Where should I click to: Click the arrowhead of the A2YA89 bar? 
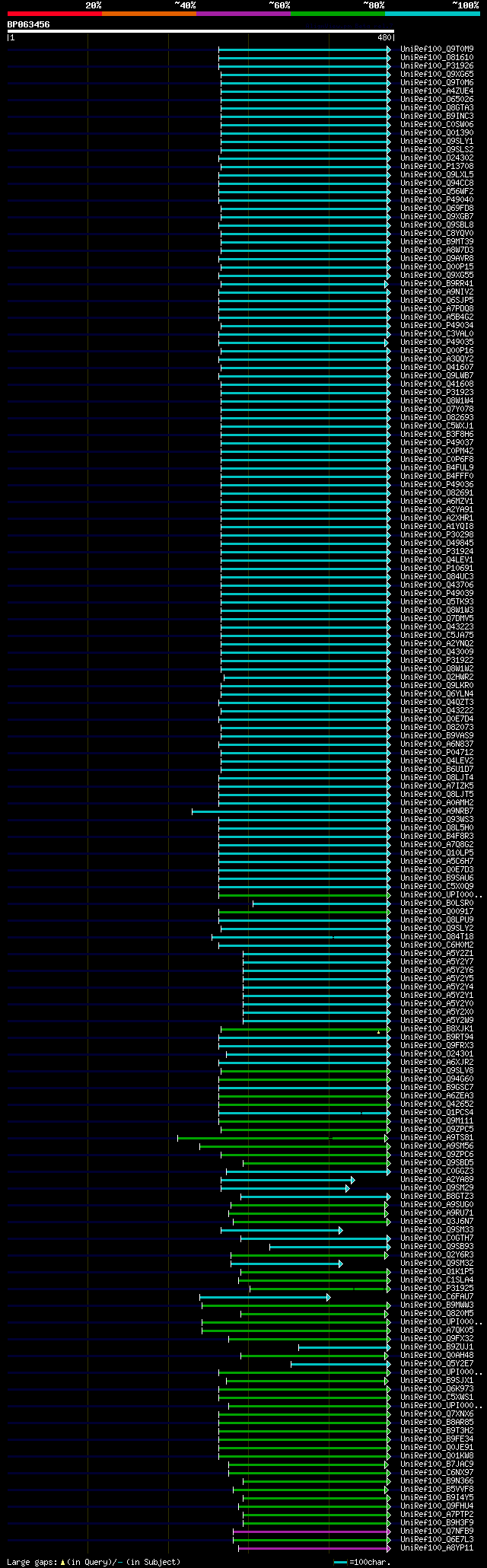click(353, 1180)
